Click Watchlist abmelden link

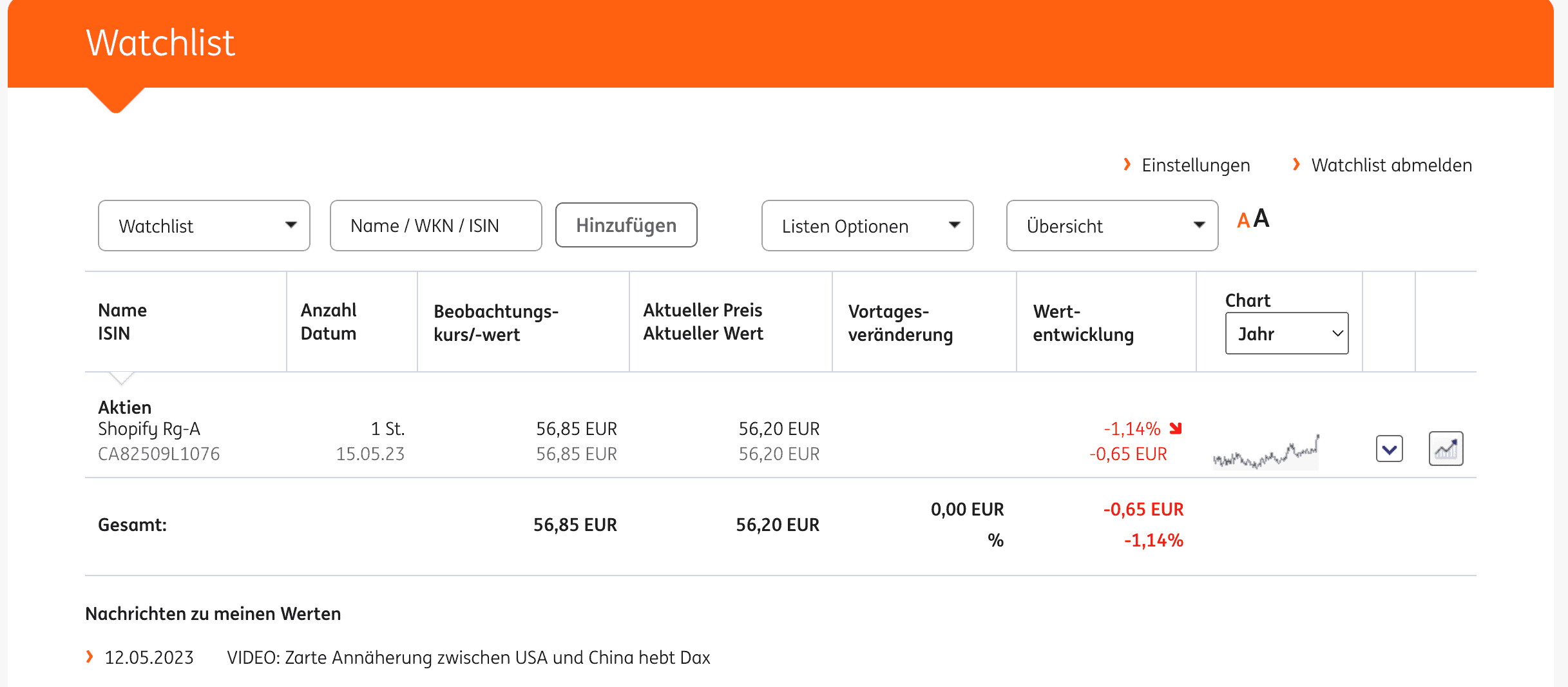[x=1391, y=165]
